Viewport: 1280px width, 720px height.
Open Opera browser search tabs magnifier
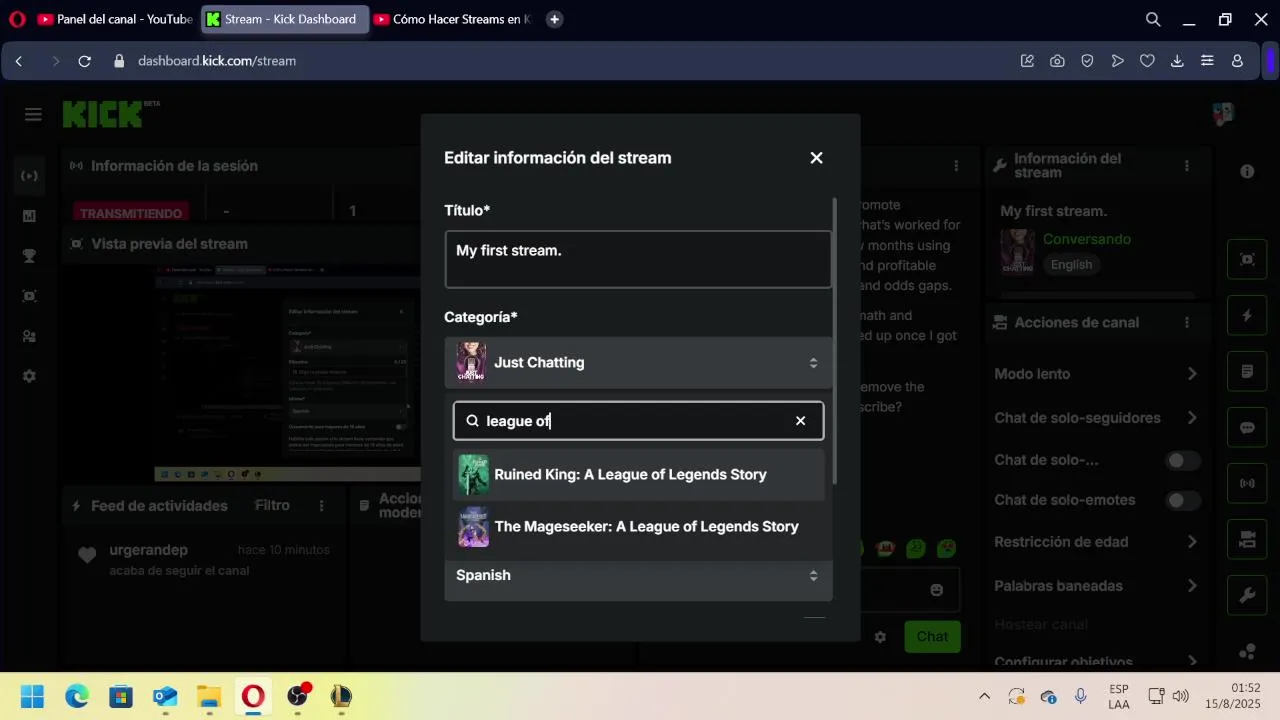(x=1153, y=19)
